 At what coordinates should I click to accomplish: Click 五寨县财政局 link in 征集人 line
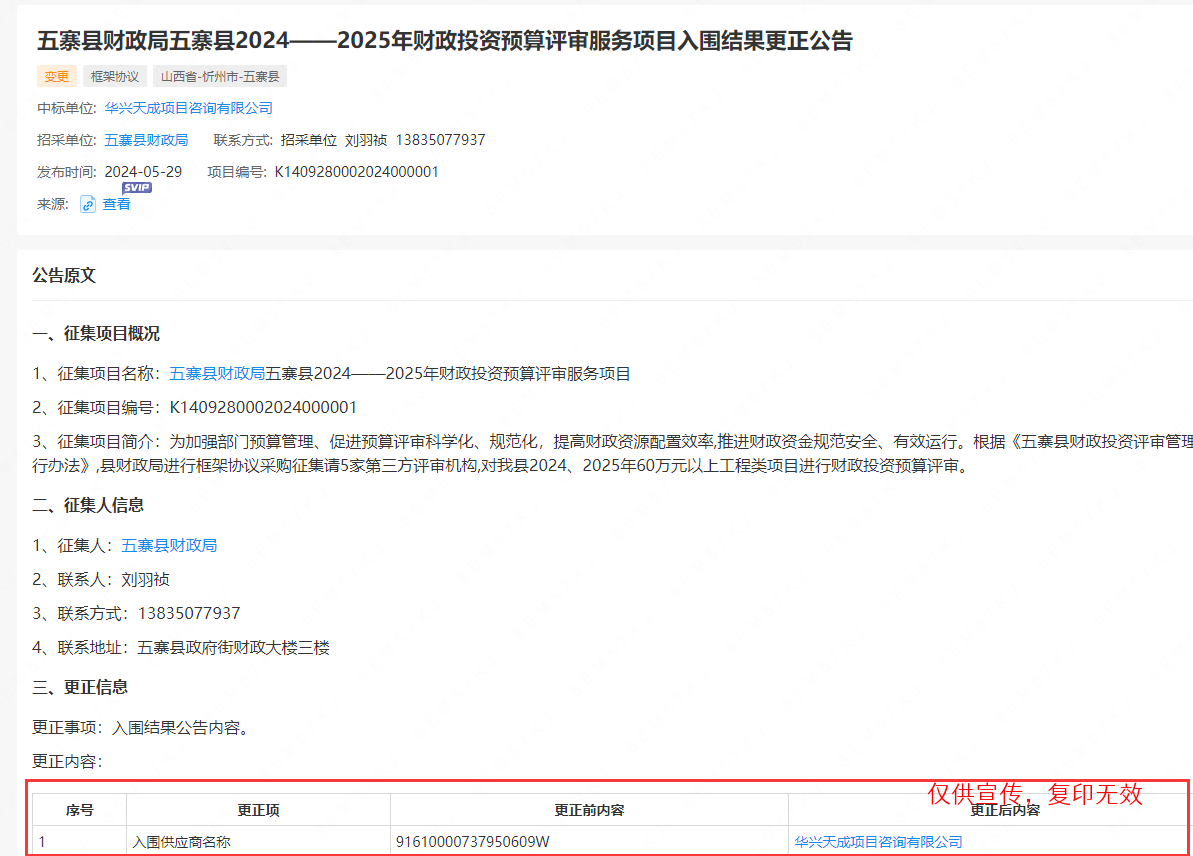pyautogui.click(x=169, y=545)
